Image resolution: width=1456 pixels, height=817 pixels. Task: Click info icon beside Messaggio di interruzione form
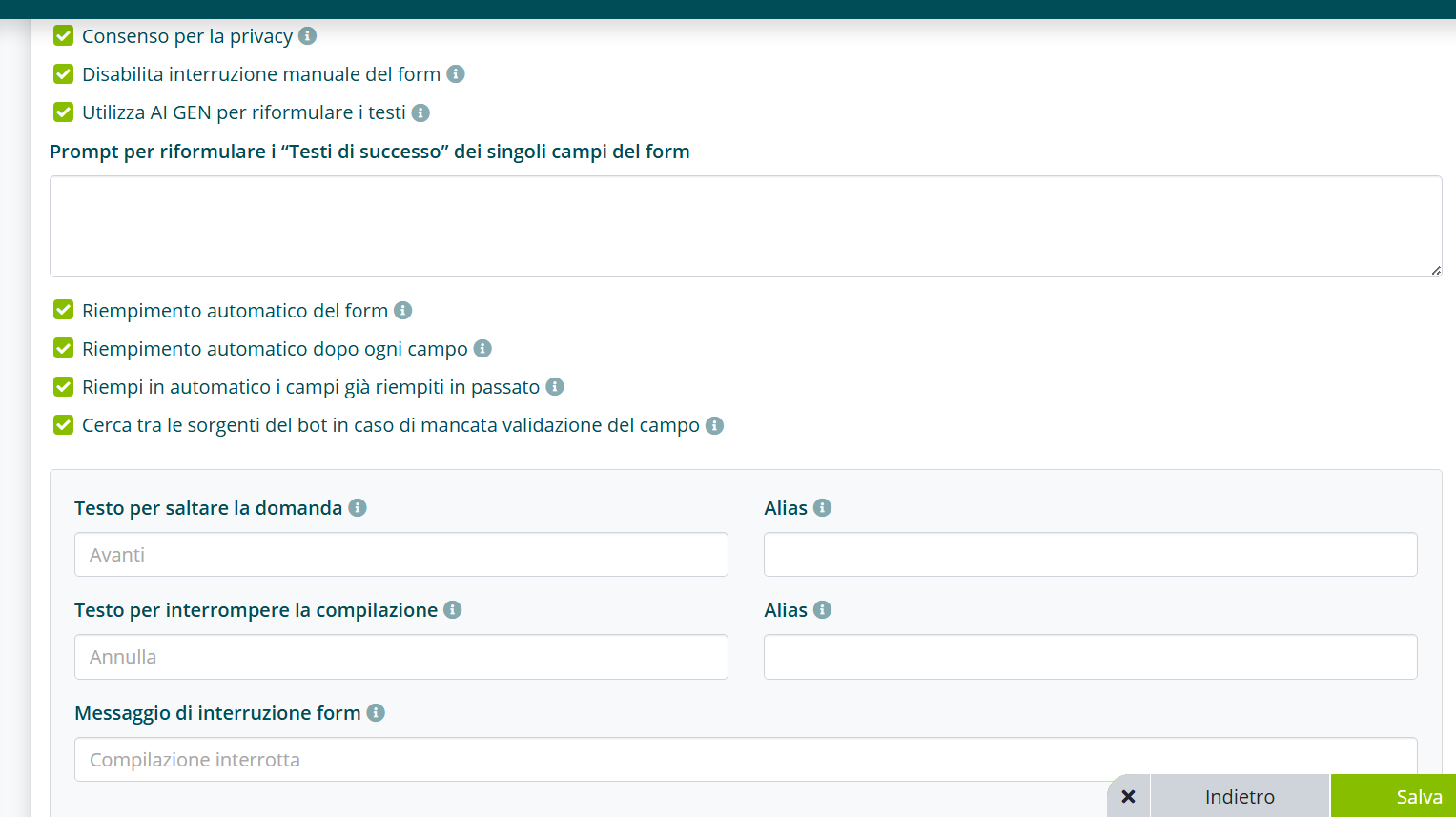pos(376,712)
